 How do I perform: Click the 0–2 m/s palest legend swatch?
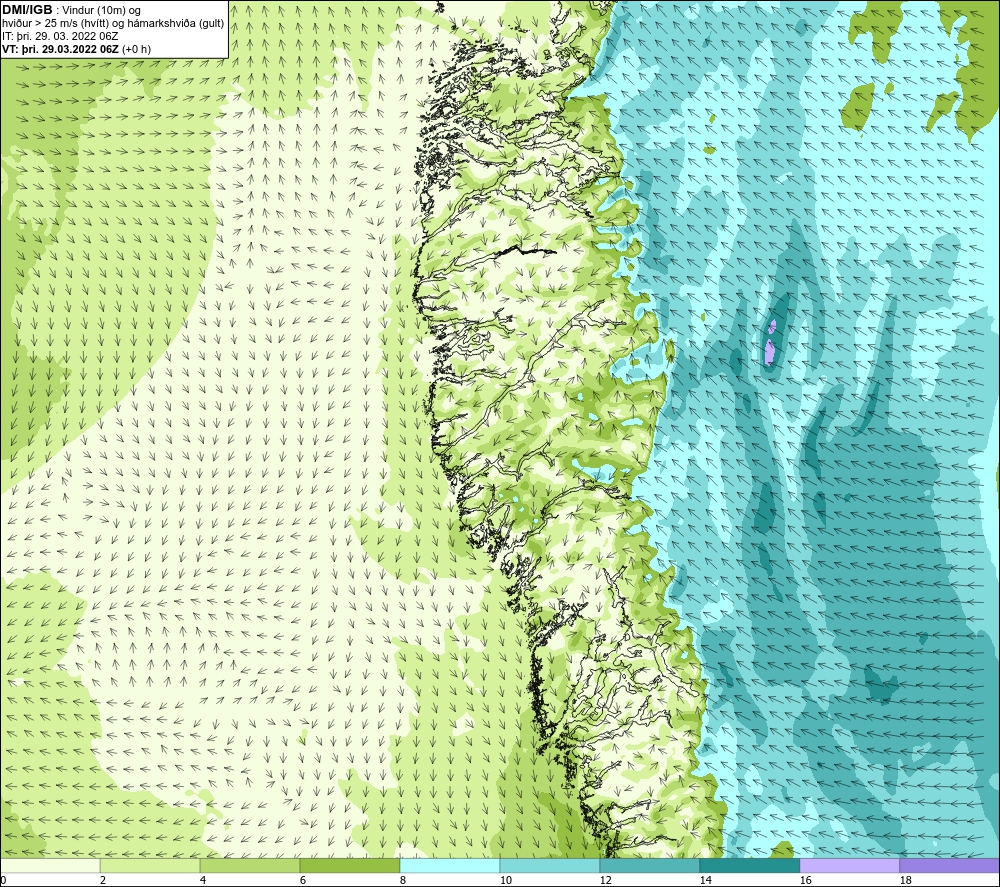point(50,865)
